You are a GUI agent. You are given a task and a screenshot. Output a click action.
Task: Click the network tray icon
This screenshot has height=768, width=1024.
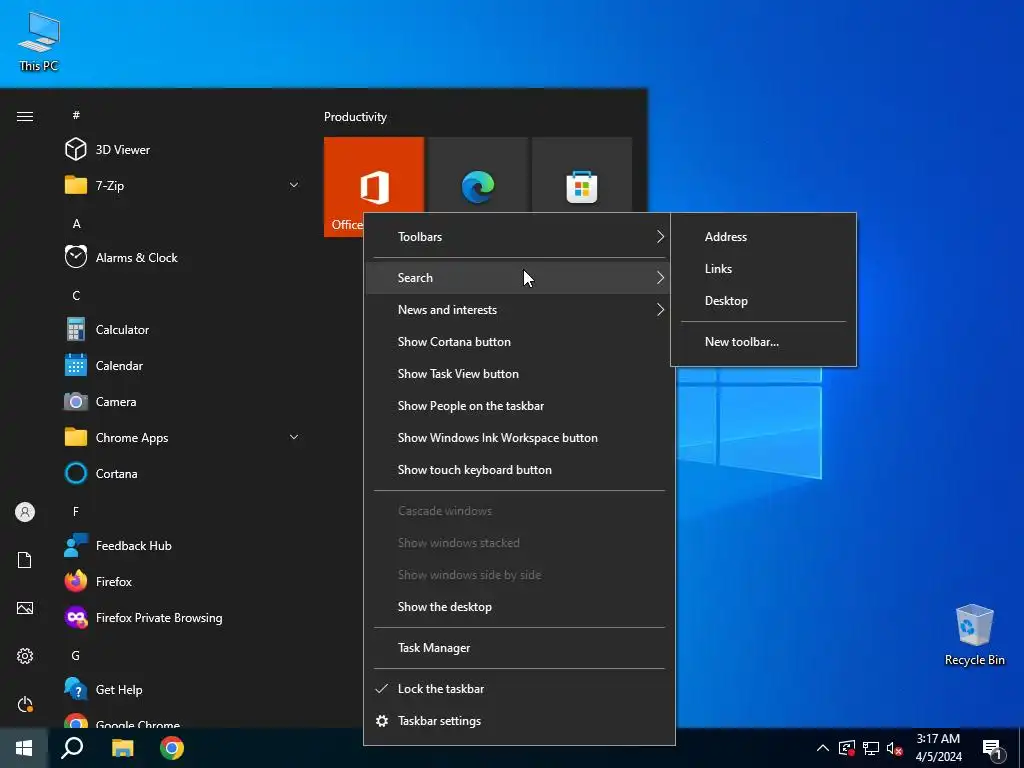click(x=871, y=749)
